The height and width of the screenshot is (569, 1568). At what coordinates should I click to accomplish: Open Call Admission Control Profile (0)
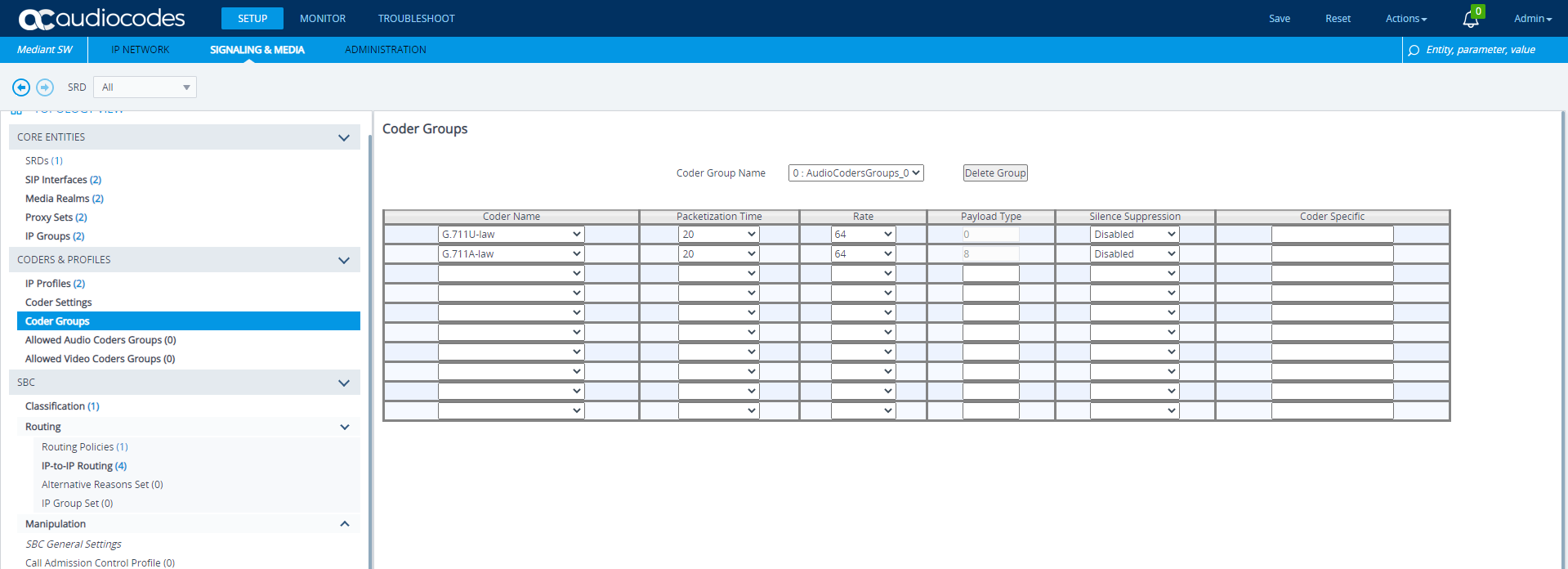coord(100,562)
